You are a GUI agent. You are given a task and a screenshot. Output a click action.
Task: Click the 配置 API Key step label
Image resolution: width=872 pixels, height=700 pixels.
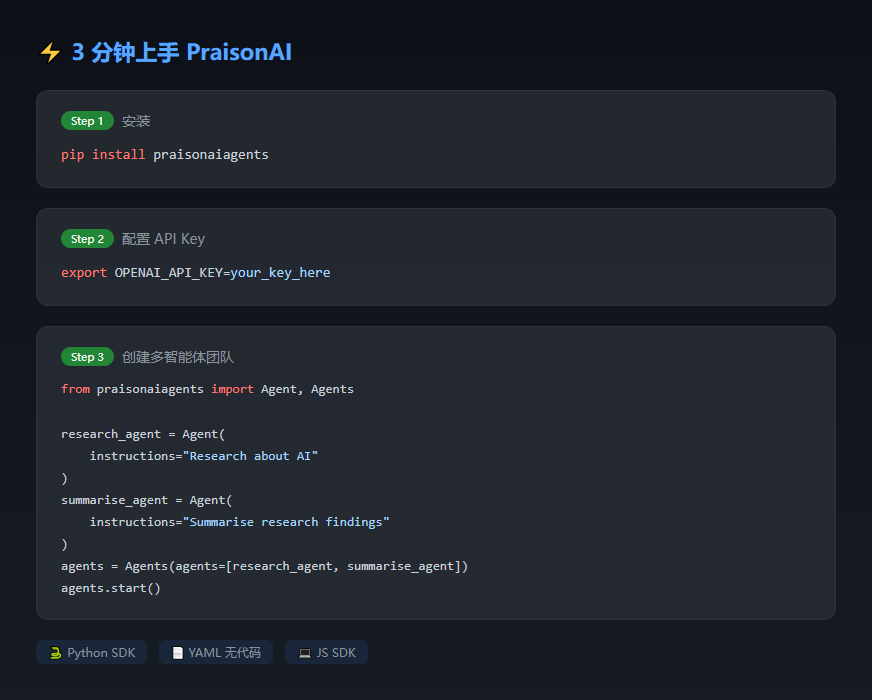pyautogui.click(x=163, y=239)
